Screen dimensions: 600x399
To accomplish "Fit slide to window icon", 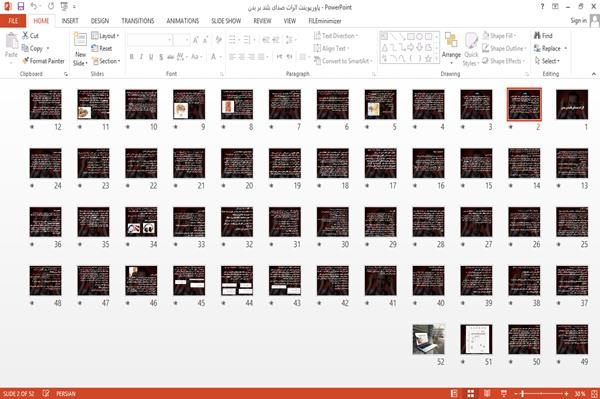I will coord(594,393).
